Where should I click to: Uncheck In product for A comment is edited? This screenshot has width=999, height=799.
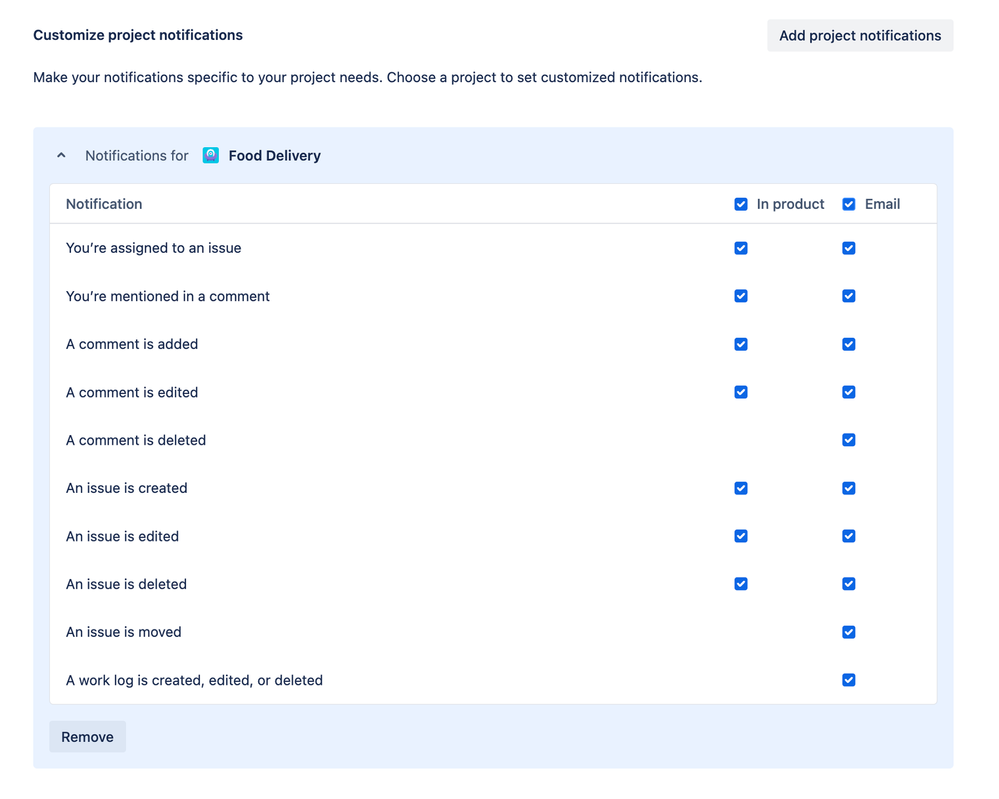741,392
